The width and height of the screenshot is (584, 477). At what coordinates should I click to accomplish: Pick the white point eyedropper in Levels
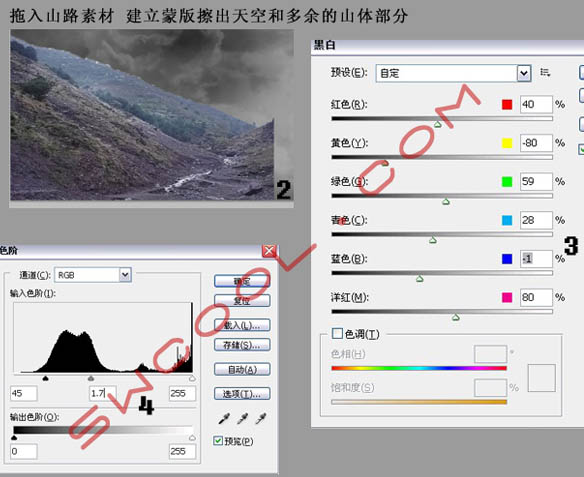(x=261, y=419)
